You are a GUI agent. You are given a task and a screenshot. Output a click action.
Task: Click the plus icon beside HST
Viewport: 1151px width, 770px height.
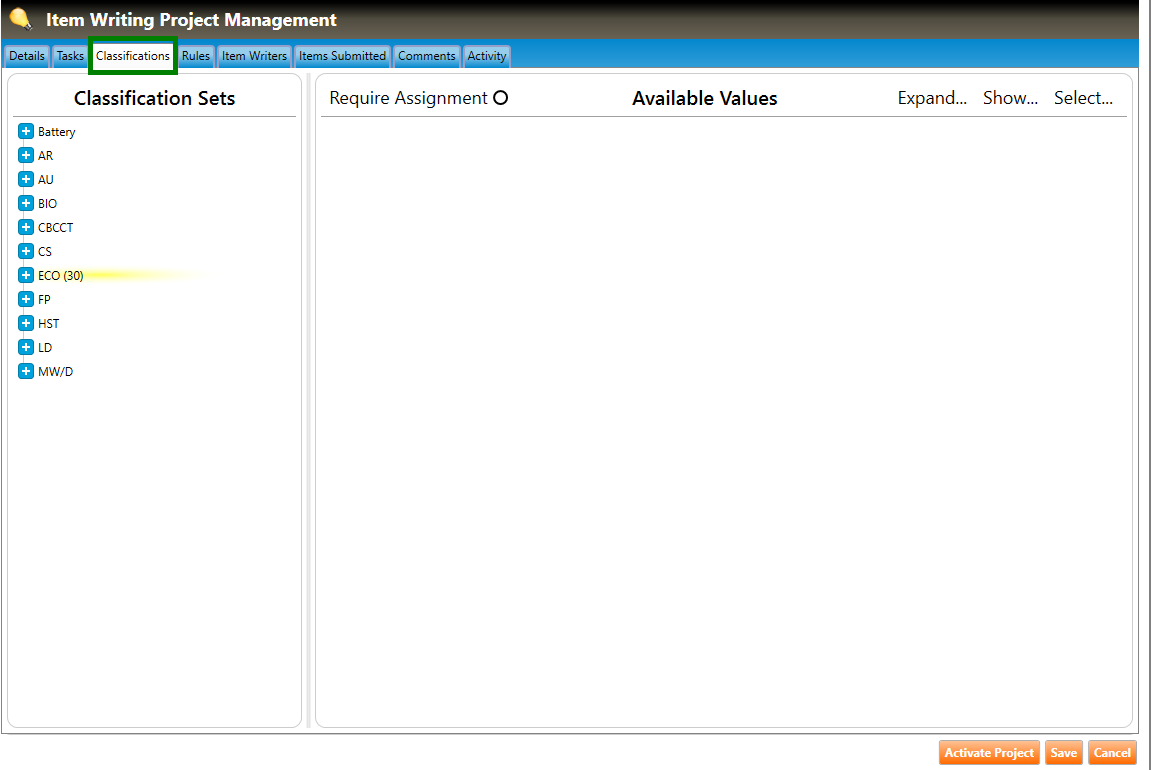[x=26, y=324]
